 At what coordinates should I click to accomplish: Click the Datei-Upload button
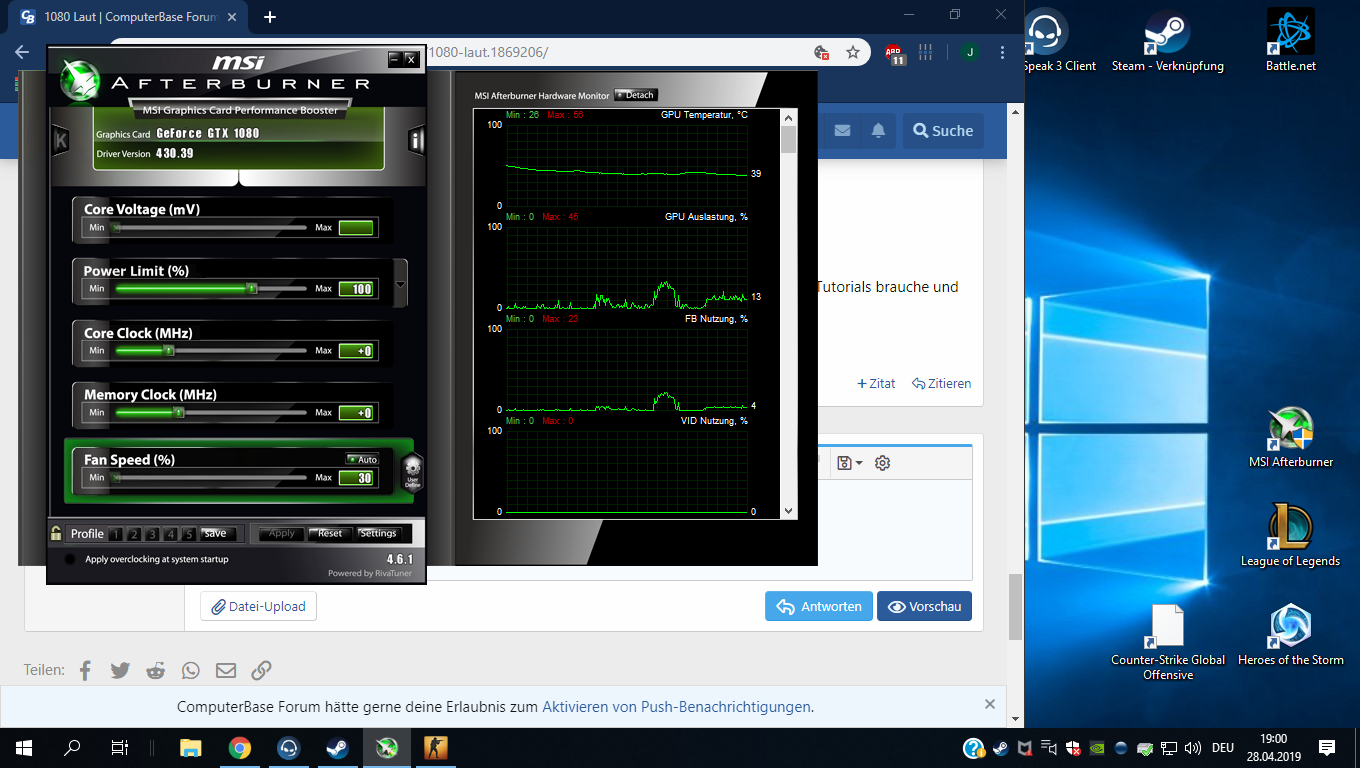(259, 606)
